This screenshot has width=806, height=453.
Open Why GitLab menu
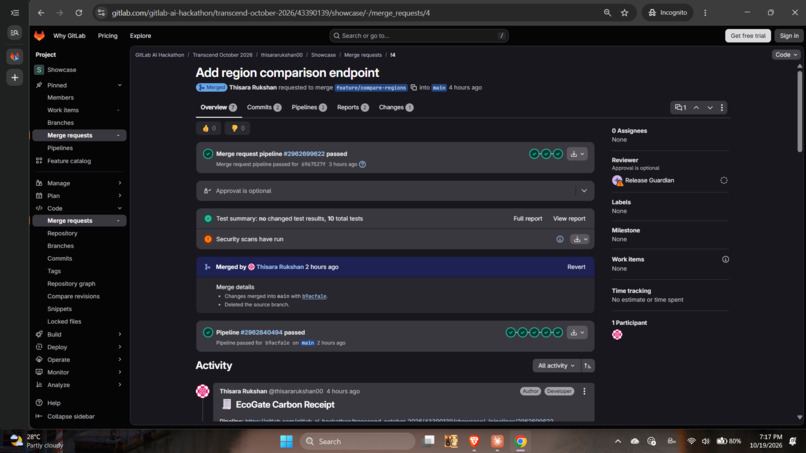pyautogui.click(x=69, y=35)
